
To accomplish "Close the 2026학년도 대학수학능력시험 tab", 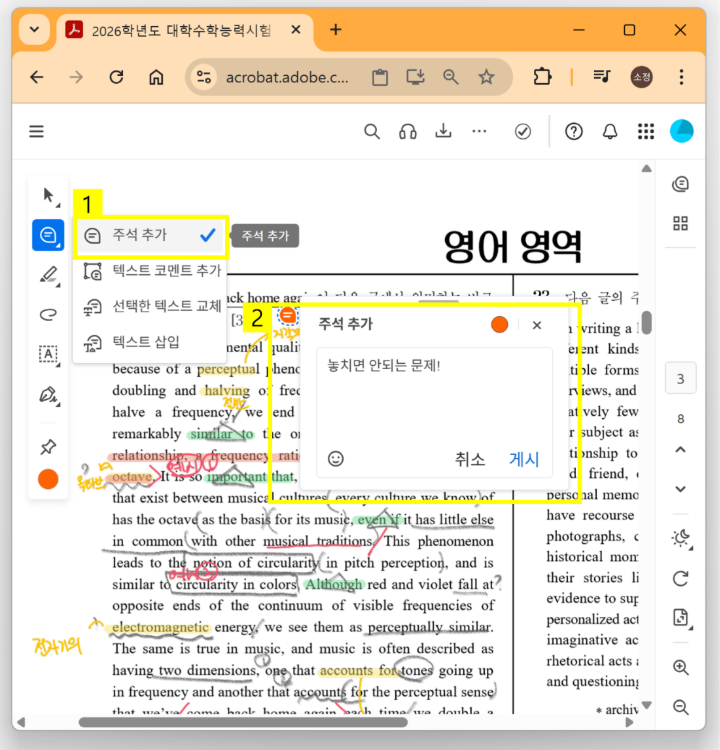I will coord(296,30).
